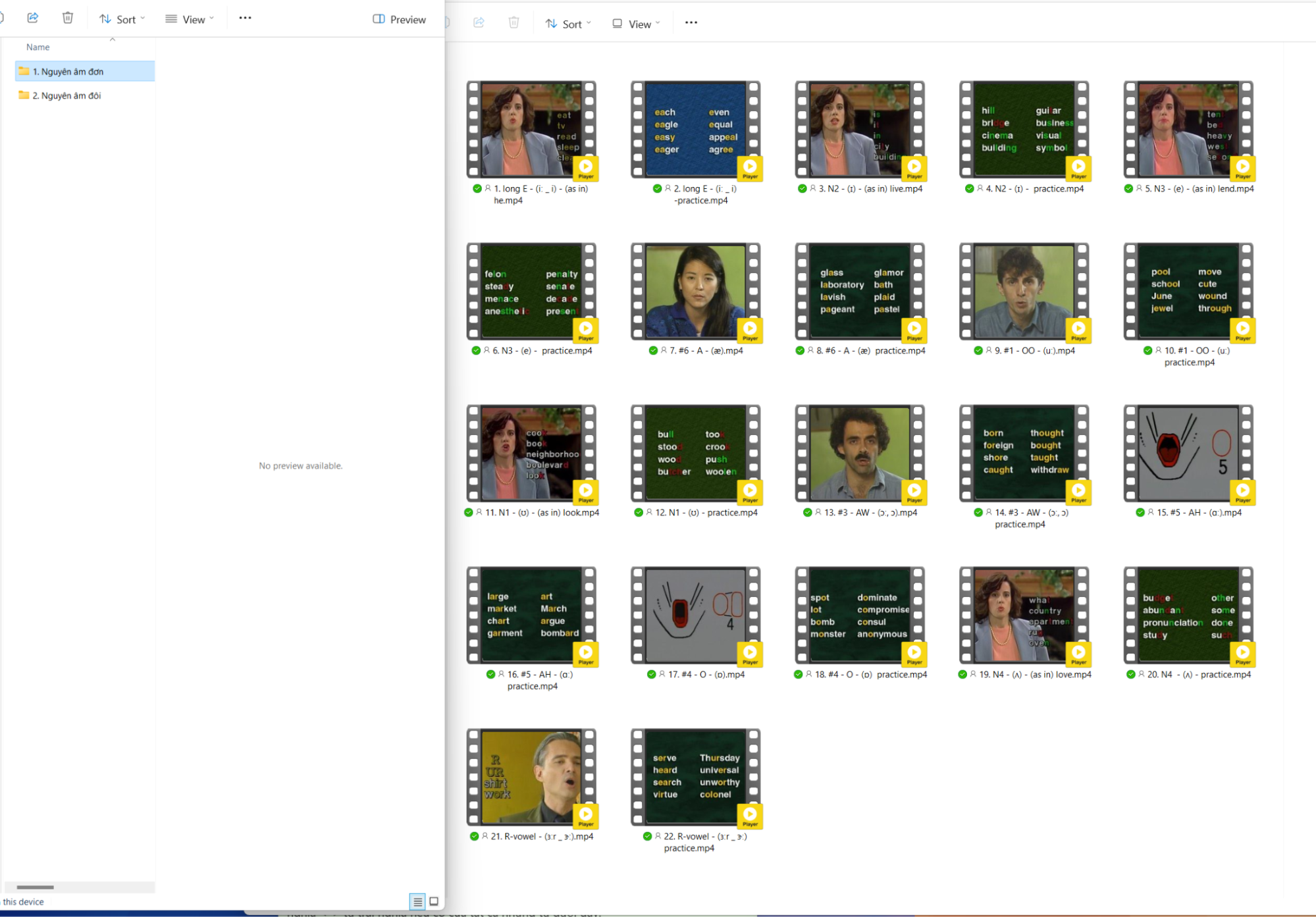Select video 15. #5 - AH mouth diagram thumbnail
Screen dimensions: 1316x917
tap(1188, 454)
